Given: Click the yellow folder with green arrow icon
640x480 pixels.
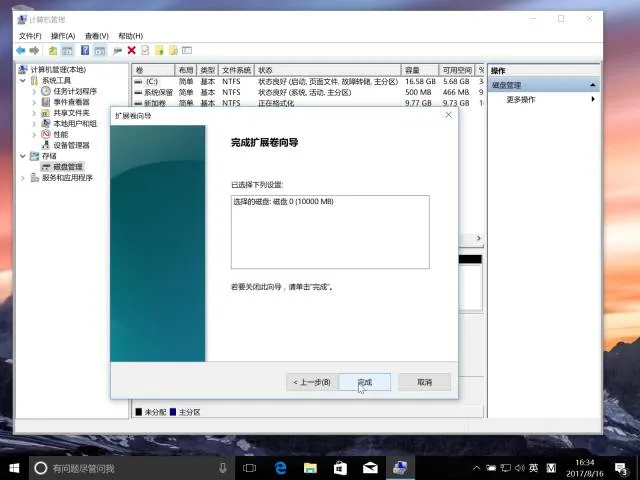Looking at the screenshot, I should pyautogui.click(x=159, y=50).
